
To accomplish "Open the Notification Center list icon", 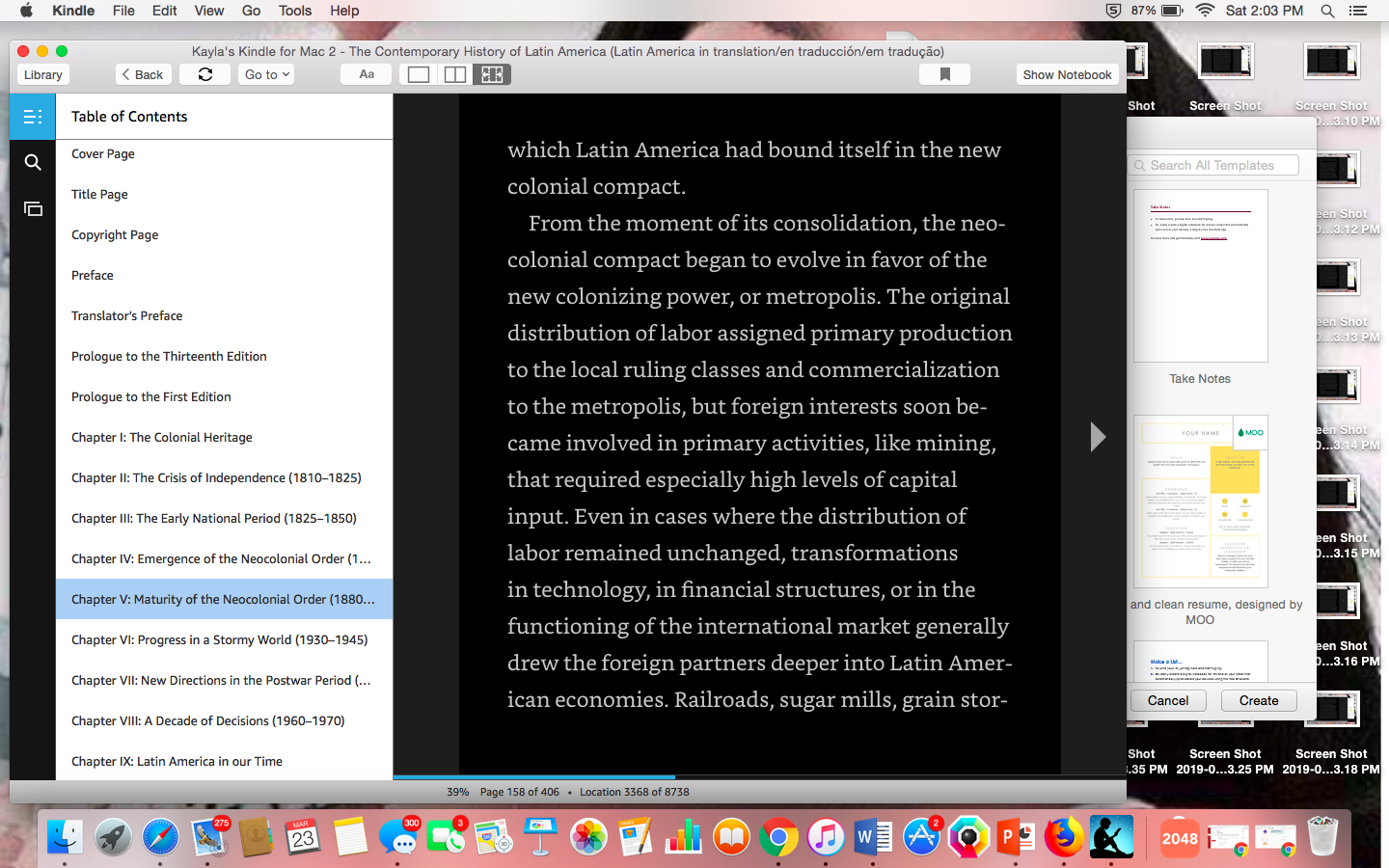I will point(1358,11).
